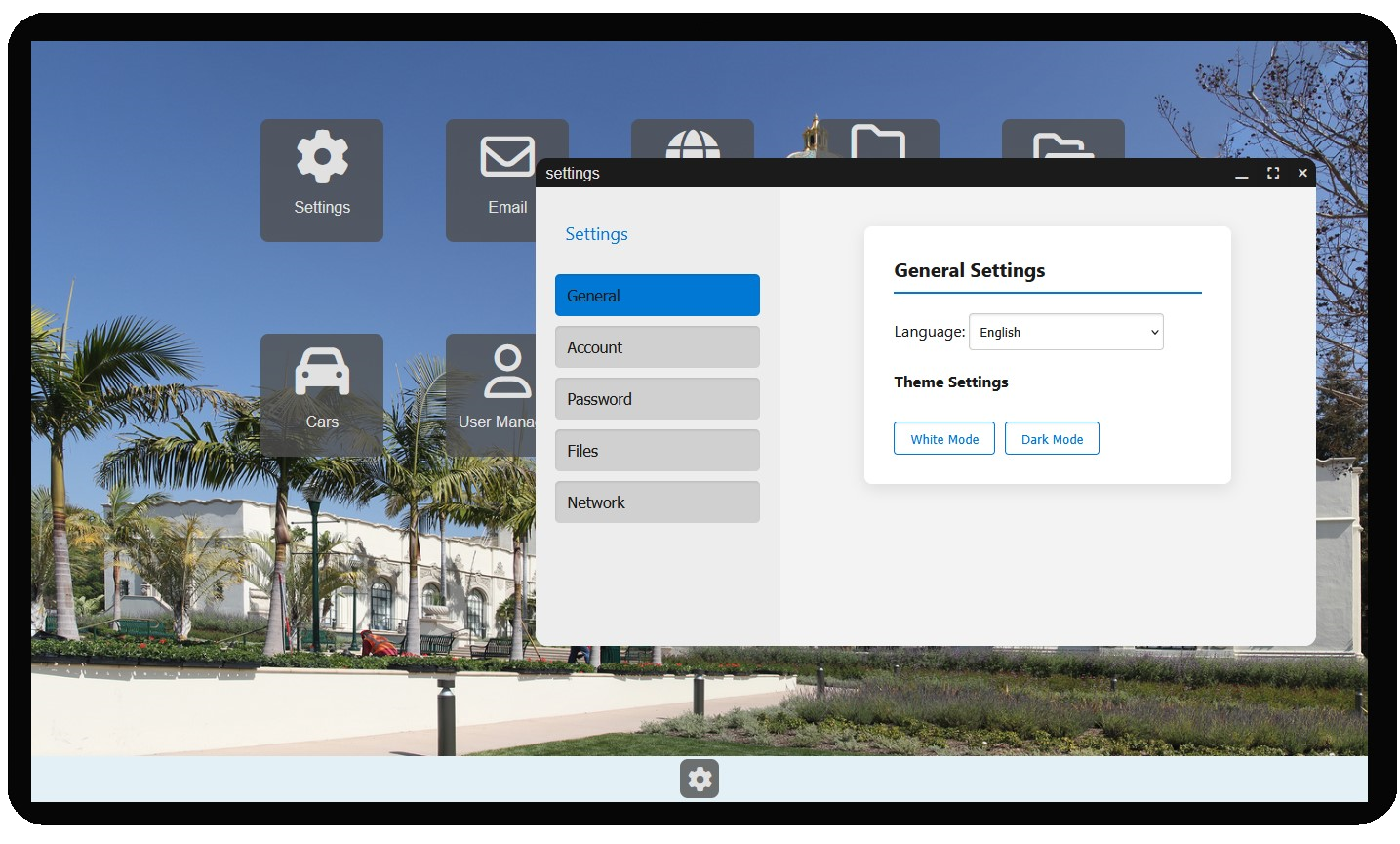Click the settings gear in the taskbar
Viewport: 1400px width, 844px height.
[700, 779]
